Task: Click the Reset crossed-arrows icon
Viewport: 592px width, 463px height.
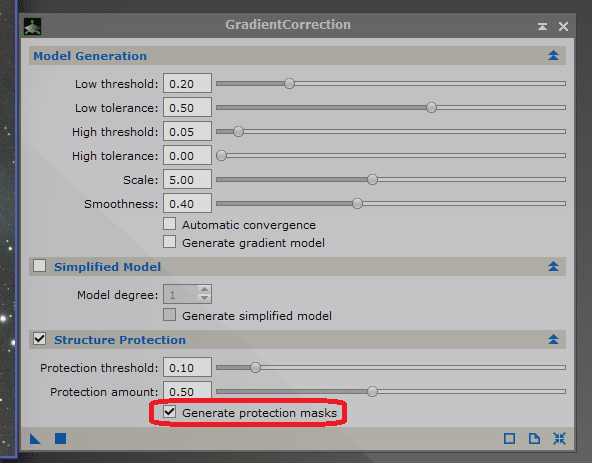Action: (559, 438)
